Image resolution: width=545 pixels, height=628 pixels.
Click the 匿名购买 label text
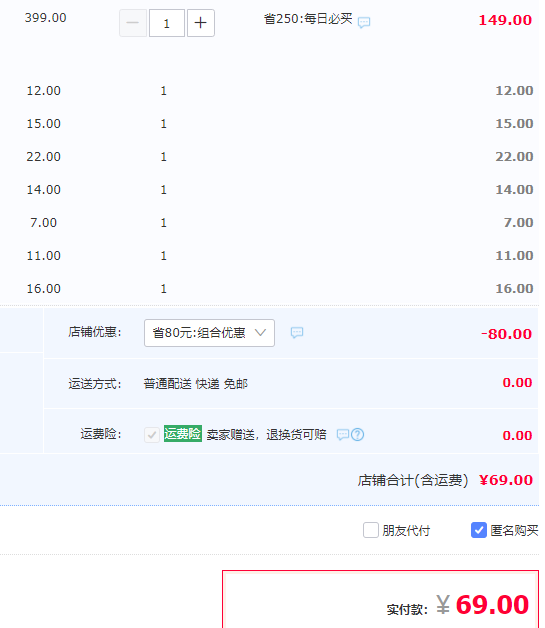(514, 531)
